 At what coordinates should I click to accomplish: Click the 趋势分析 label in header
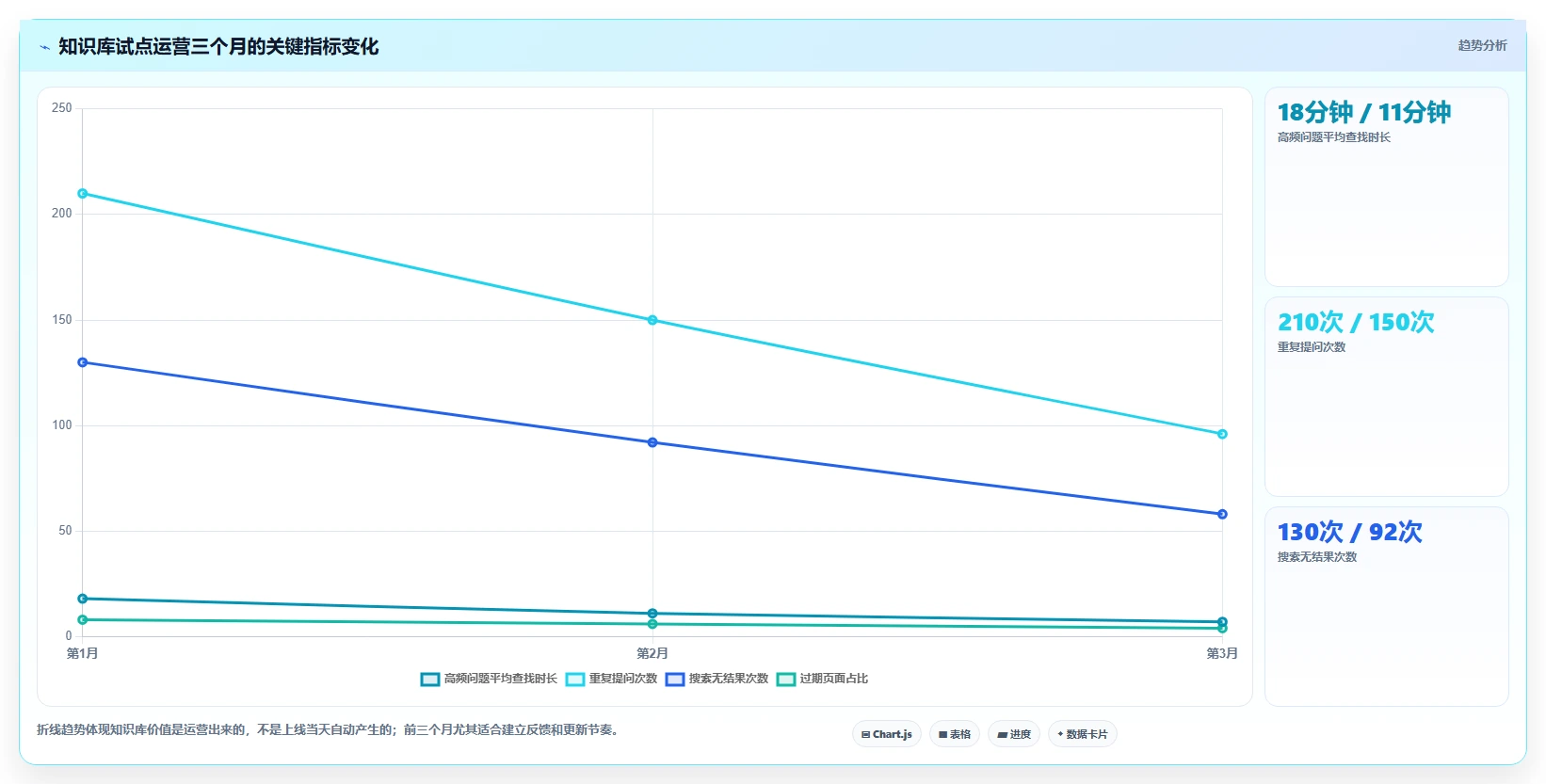point(1482,45)
